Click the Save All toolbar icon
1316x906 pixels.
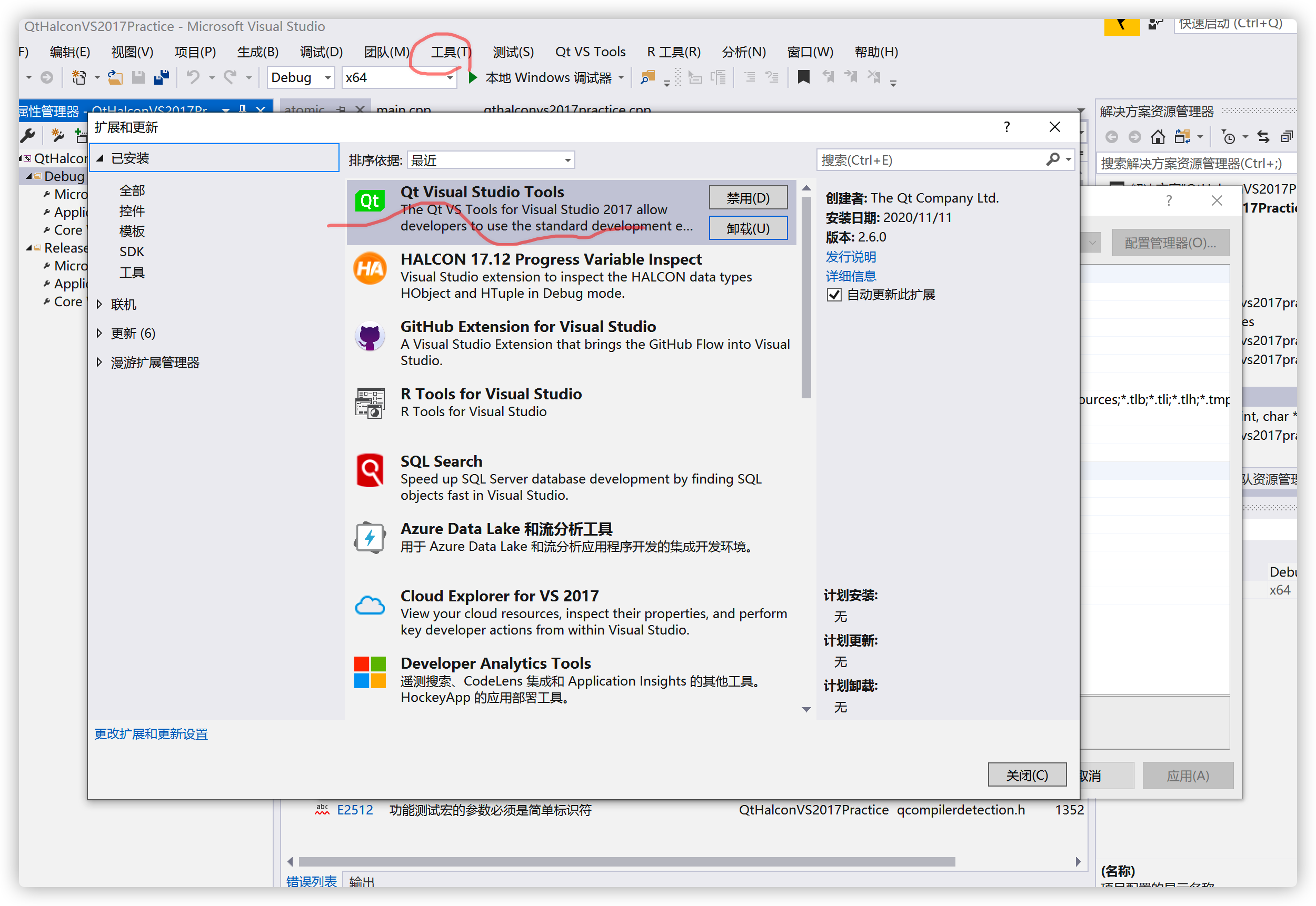click(162, 77)
